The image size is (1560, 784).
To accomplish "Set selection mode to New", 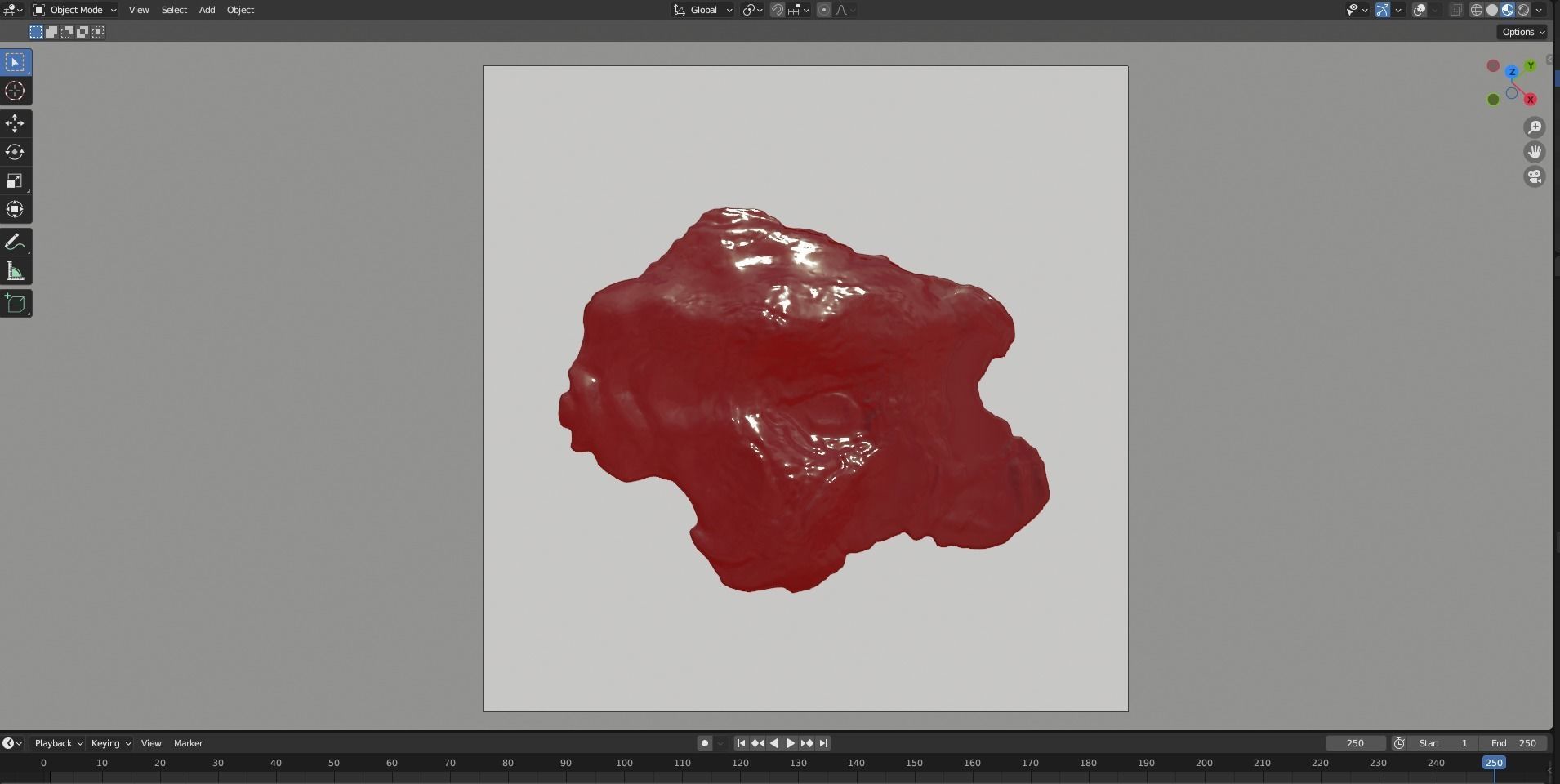I will [36, 32].
